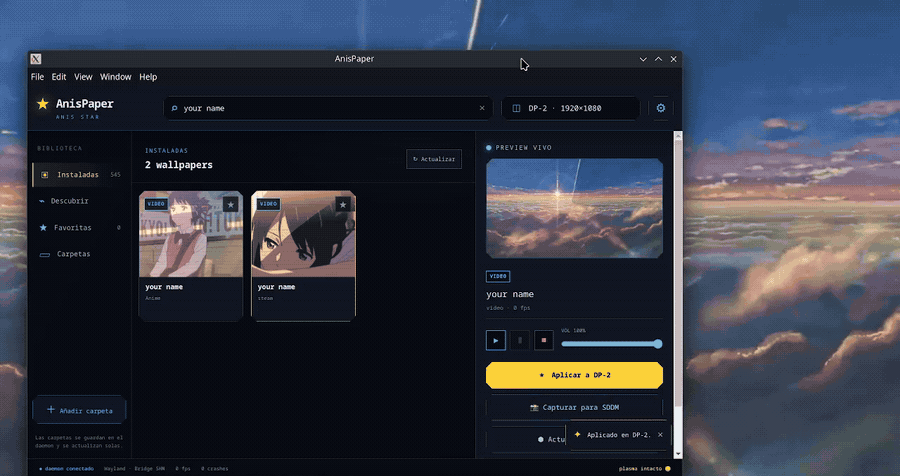Favorite the 'your name' Anime wallpaper star

[230, 204]
